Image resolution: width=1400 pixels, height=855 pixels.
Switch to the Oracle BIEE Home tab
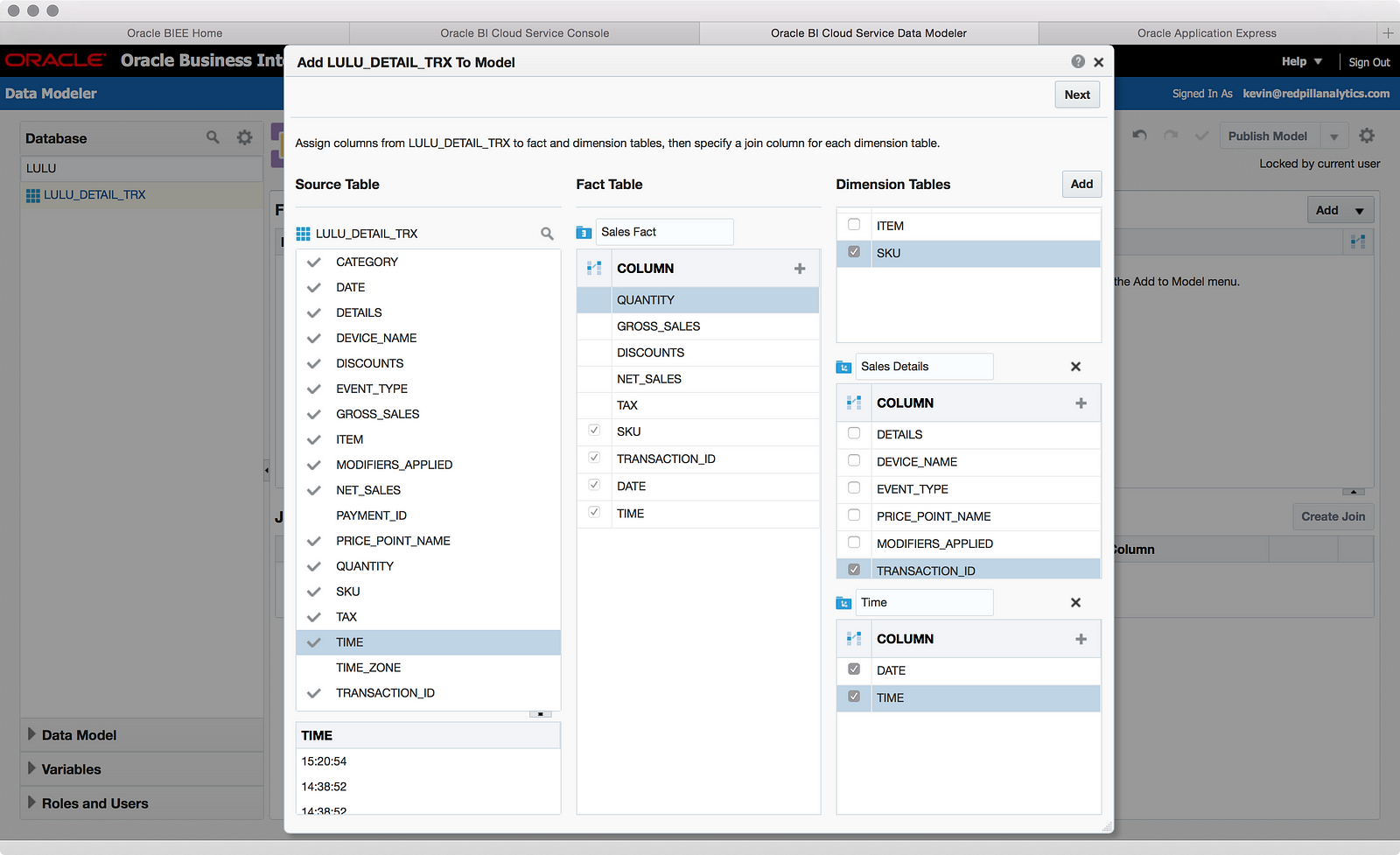click(x=175, y=33)
